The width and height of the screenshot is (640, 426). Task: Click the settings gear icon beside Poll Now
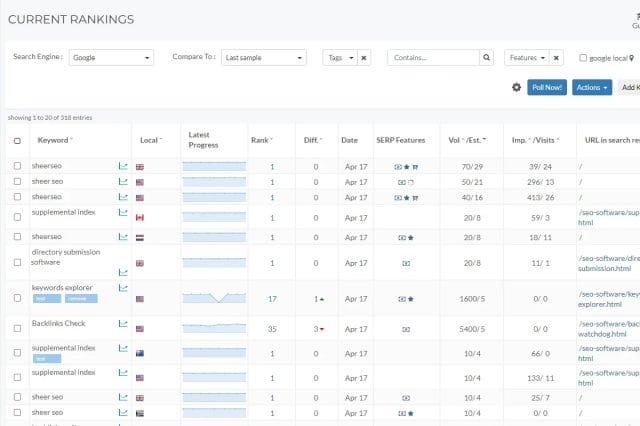(x=516, y=88)
